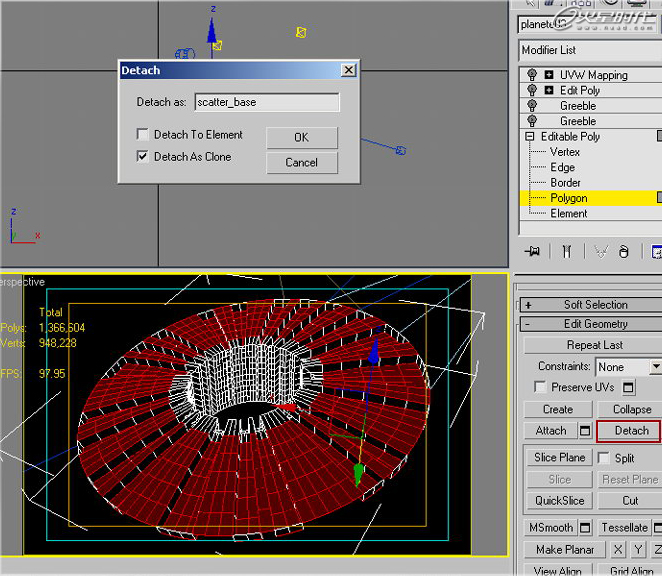Image resolution: width=662 pixels, height=576 pixels.
Task: Open Preserve UVs settings box icon
Action: point(629,387)
